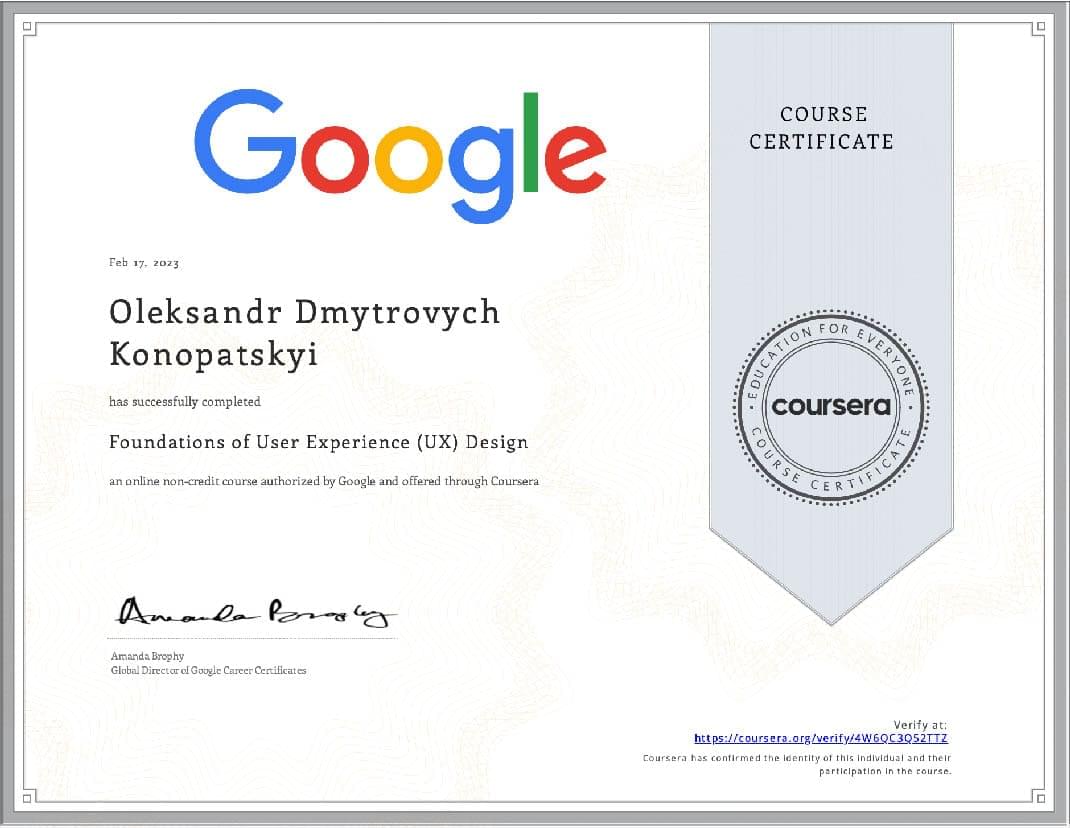
Task: Click the top-left corner square ornament
Action: point(28,29)
